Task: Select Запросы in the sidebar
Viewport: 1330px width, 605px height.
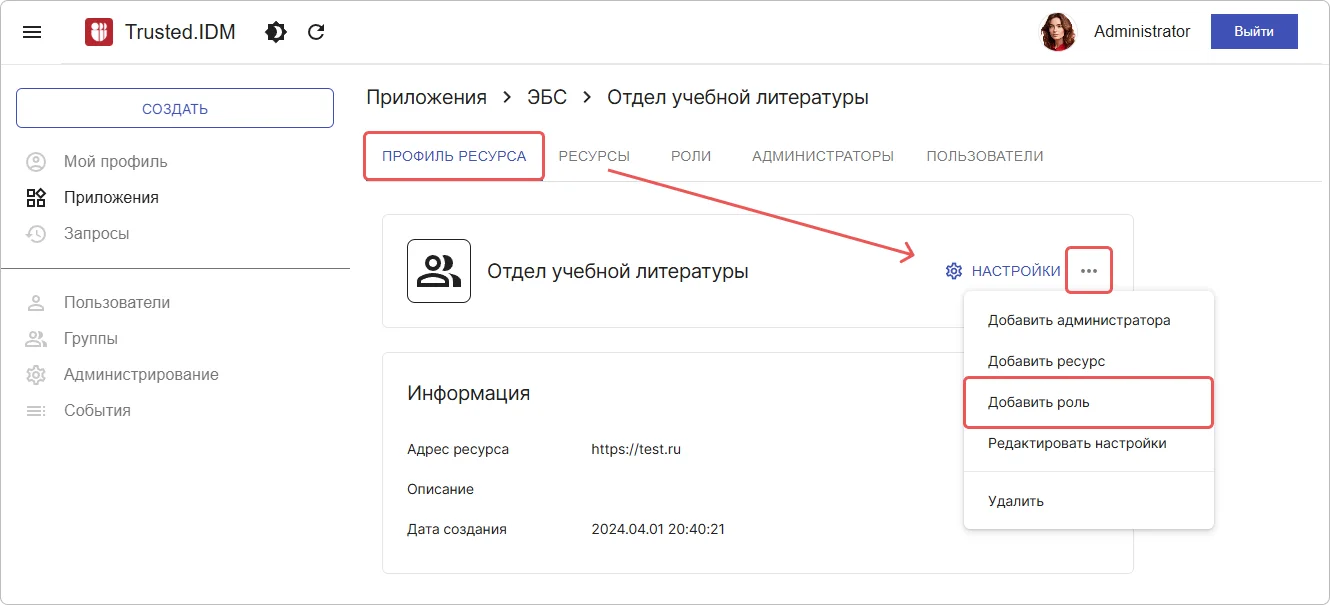Action: (96, 233)
